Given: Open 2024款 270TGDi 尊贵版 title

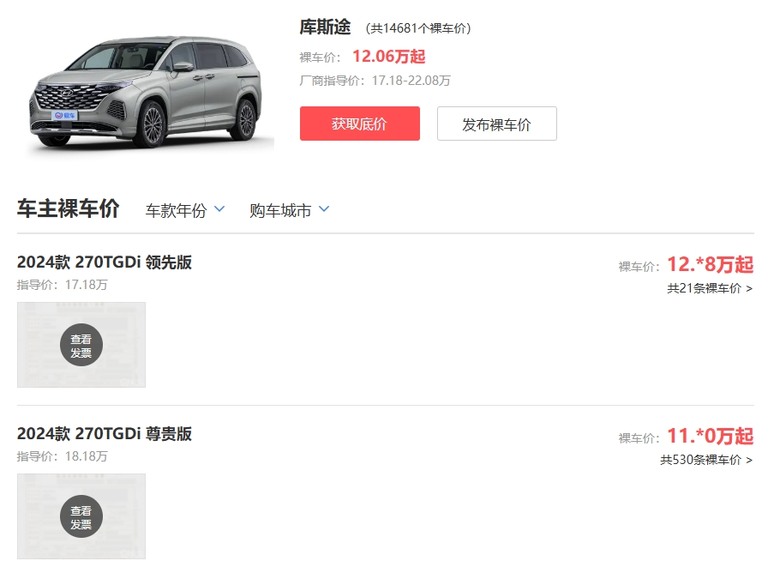Looking at the screenshot, I should click(104, 433).
